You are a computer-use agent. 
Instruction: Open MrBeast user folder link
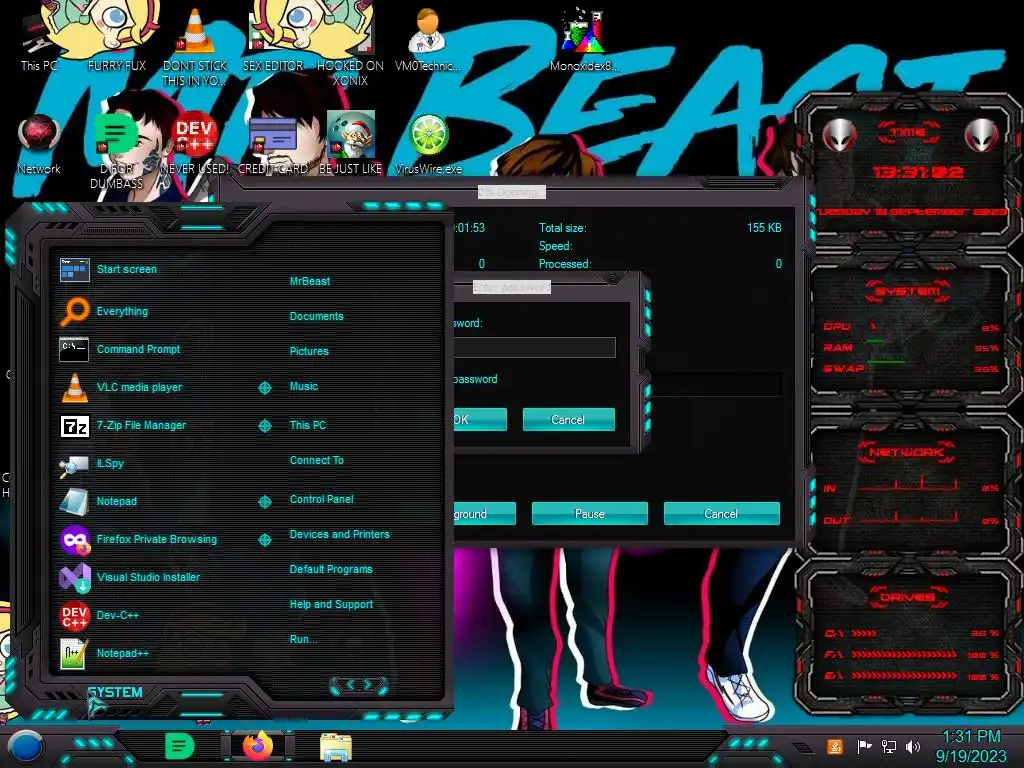pyautogui.click(x=310, y=281)
